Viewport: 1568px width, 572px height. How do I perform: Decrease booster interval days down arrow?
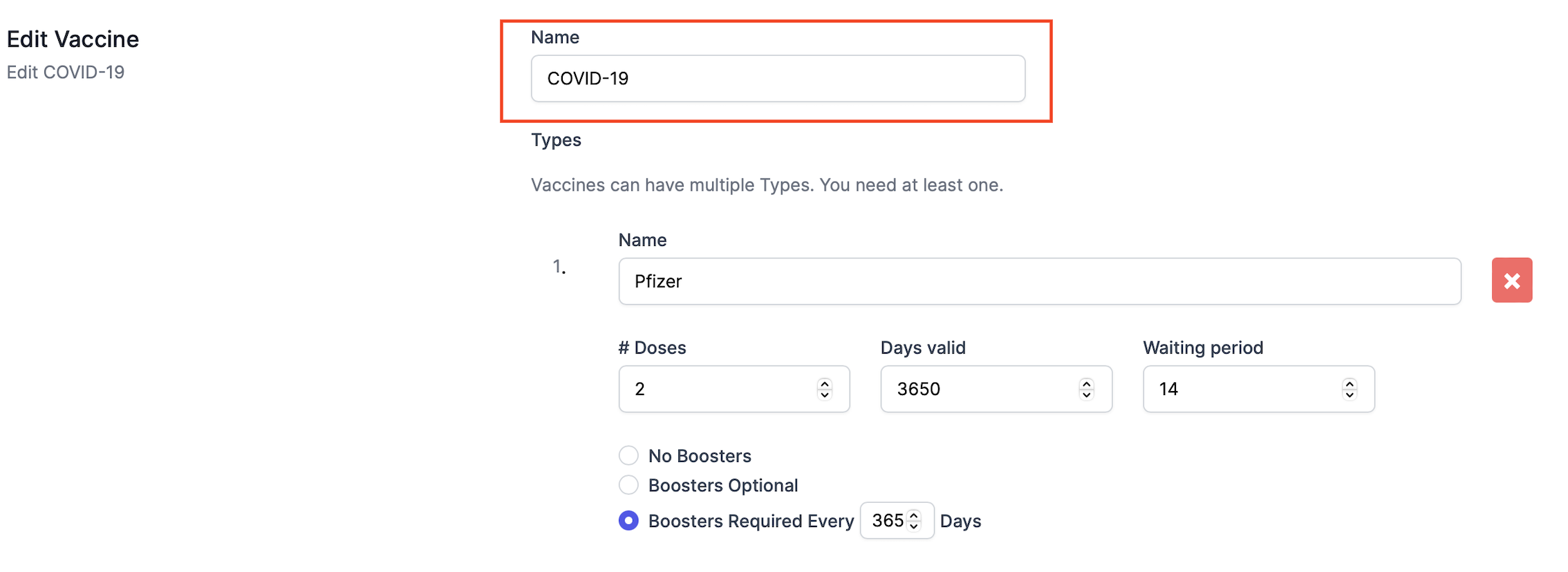pyautogui.click(x=913, y=526)
